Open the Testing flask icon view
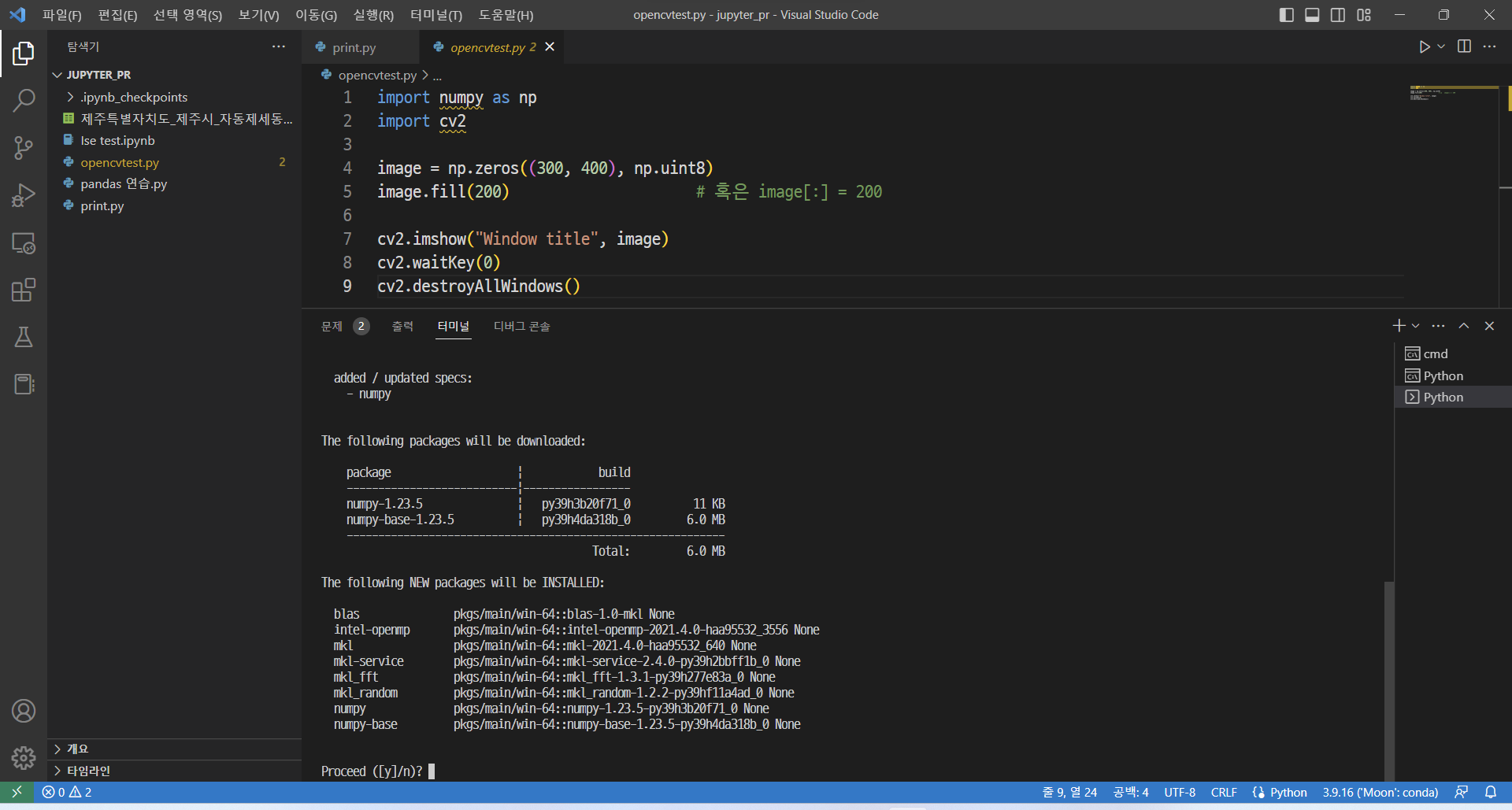Viewport: 1512px width, 810px height. click(x=24, y=337)
